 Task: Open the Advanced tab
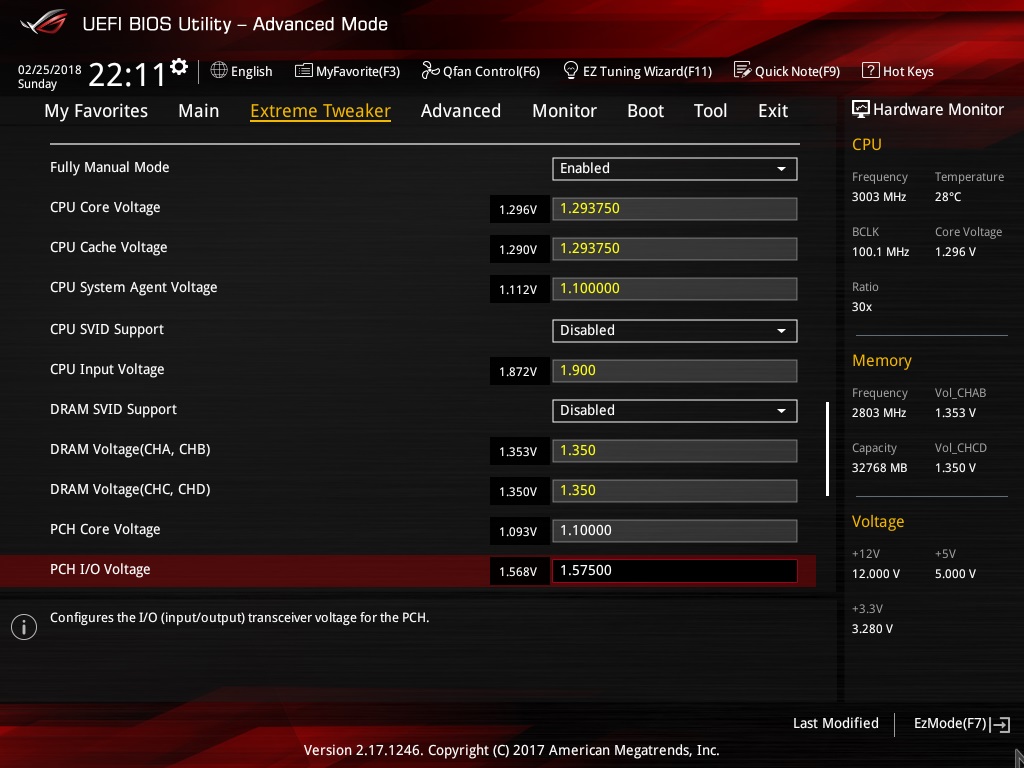461,111
